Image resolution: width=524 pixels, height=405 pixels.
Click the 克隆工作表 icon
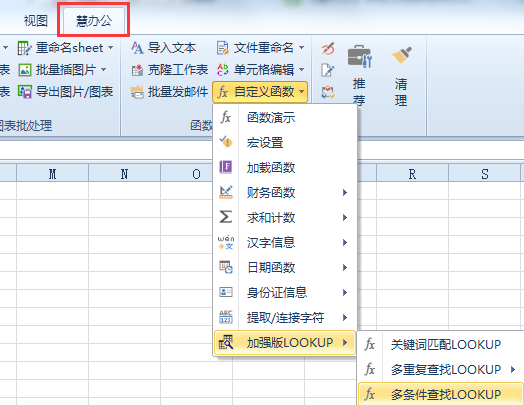[x=137, y=70]
